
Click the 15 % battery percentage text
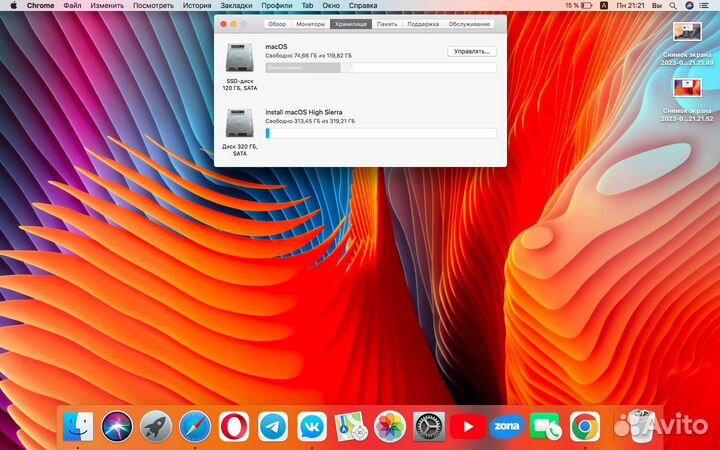[x=572, y=6]
